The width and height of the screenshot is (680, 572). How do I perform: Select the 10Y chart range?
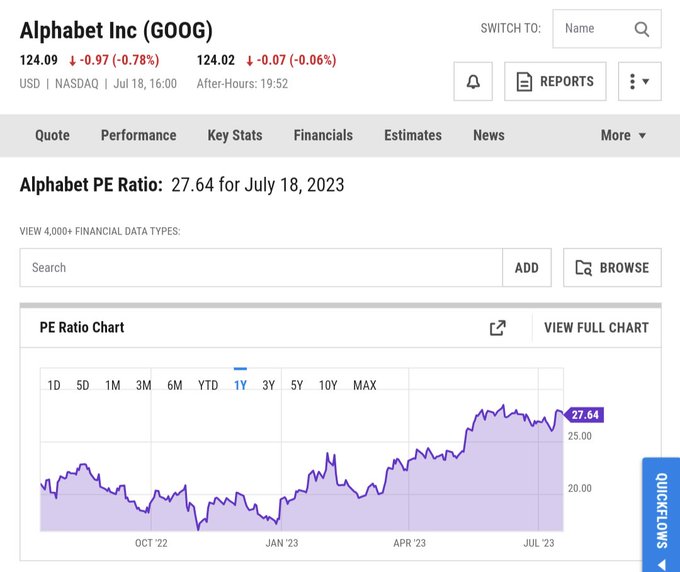pos(328,385)
